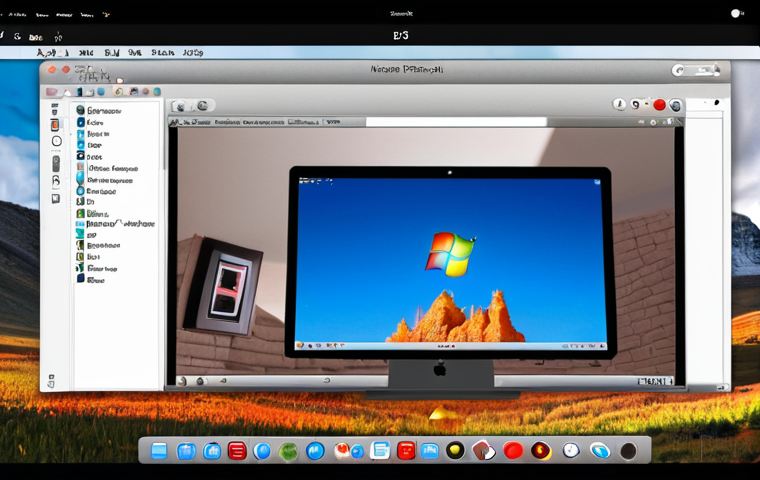
Task: Click the white circle on the top black bar's right
Action: tap(736, 13)
